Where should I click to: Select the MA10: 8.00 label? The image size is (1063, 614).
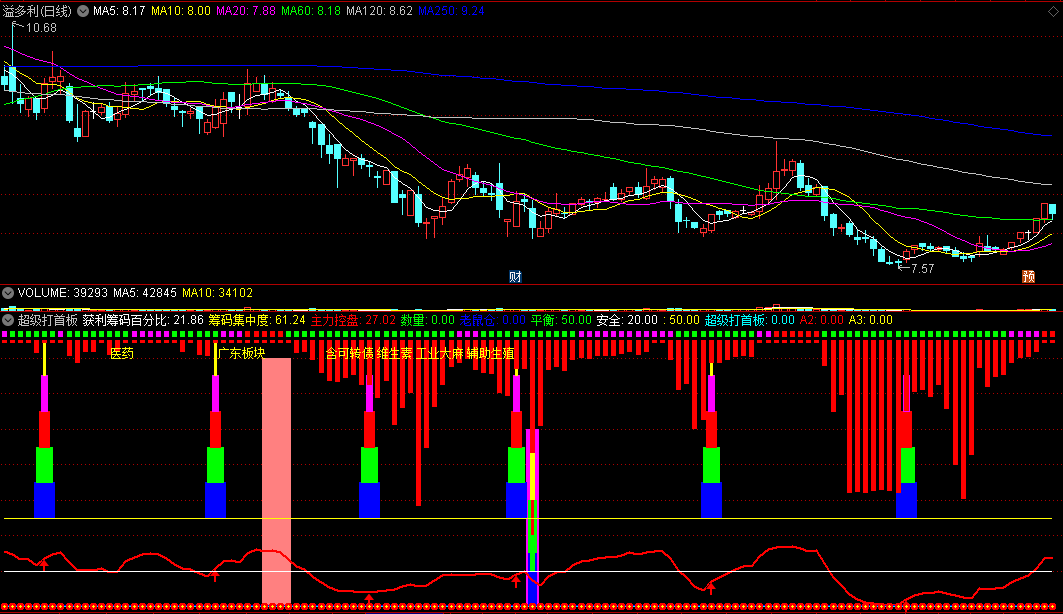tap(181, 11)
